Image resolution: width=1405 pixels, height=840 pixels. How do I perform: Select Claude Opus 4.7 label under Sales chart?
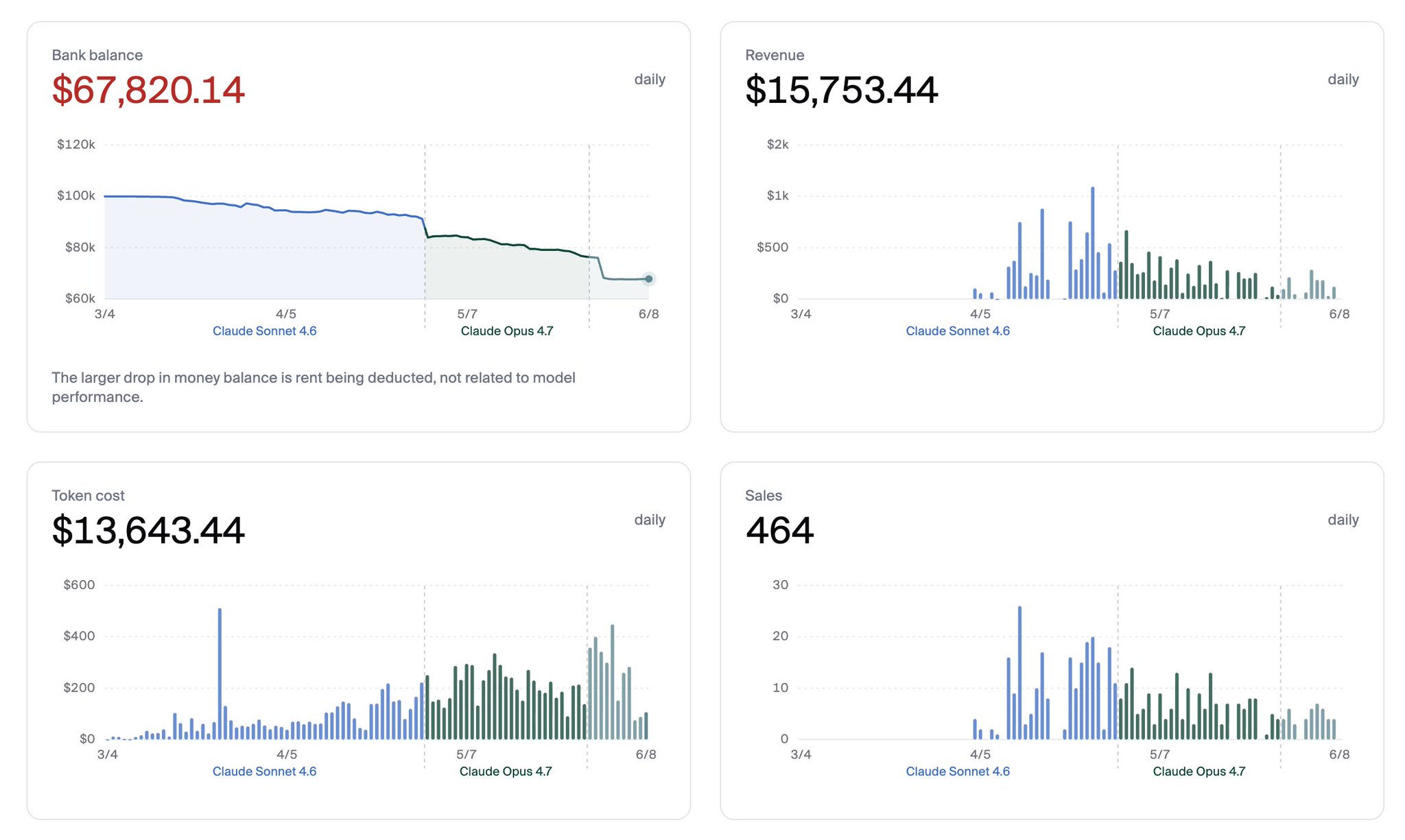point(1199,771)
